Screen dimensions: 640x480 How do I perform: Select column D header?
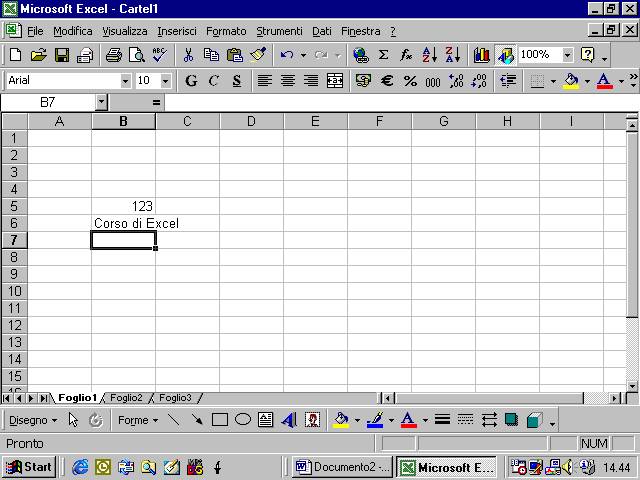coord(251,121)
